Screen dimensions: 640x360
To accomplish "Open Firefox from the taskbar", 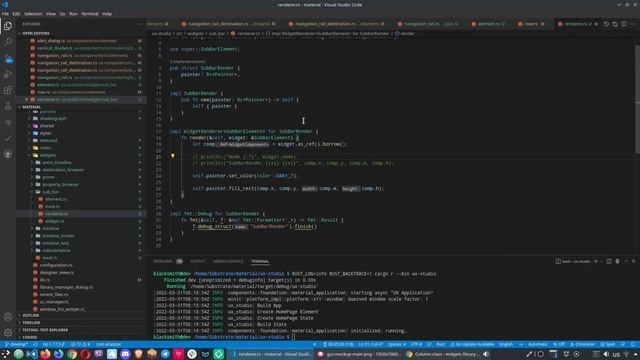I will tap(45, 354).
